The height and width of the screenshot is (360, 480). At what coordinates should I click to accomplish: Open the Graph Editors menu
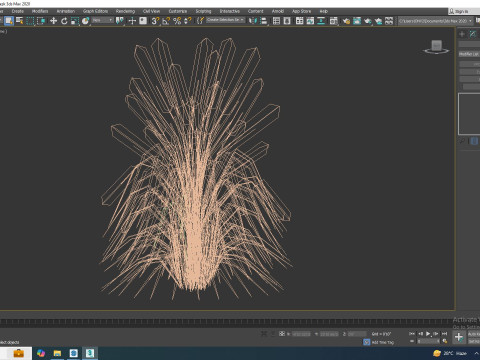pos(95,11)
